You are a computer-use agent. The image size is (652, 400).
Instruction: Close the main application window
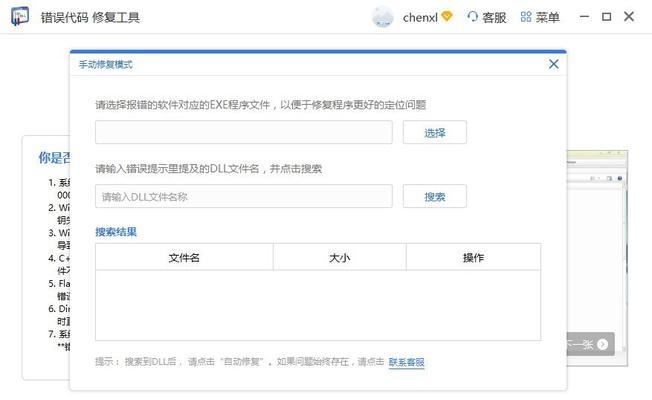[629, 17]
